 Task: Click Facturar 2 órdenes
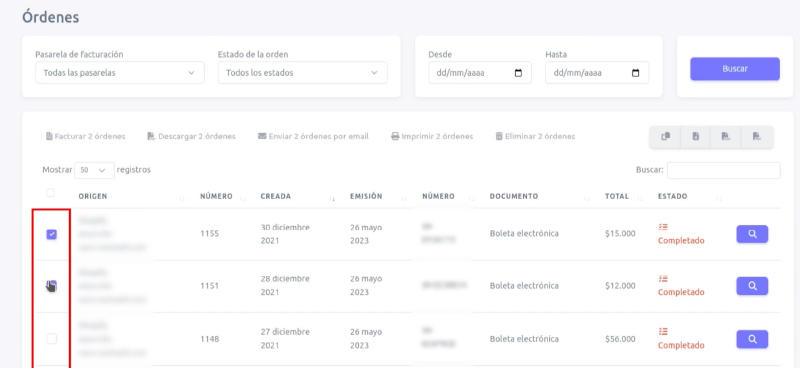pyautogui.click(x=86, y=137)
